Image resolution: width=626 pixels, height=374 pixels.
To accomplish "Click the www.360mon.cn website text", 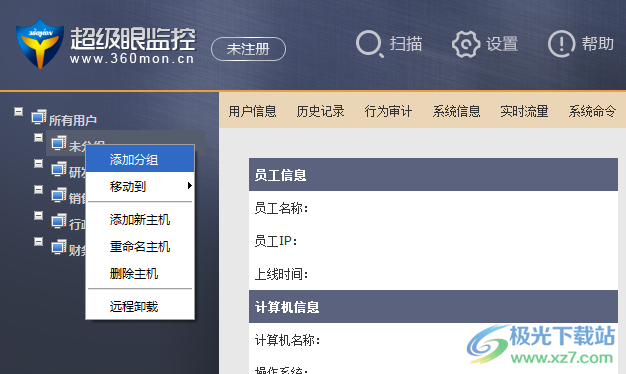I will pyautogui.click(x=132, y=59).
